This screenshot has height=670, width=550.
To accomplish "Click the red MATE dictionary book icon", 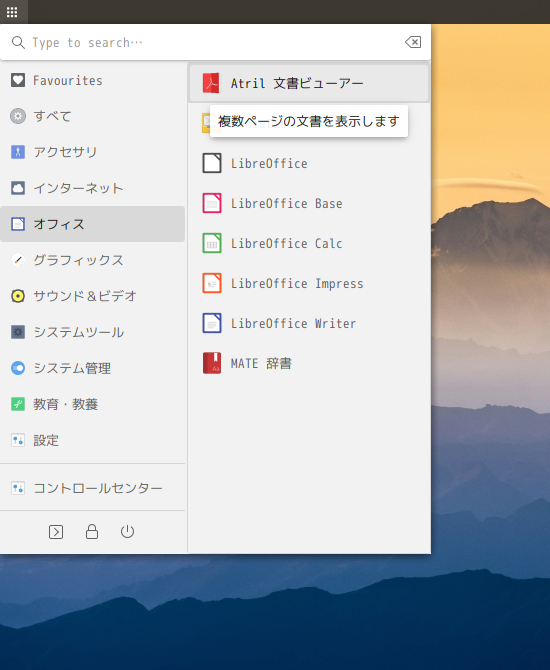I will pos(212,363).
